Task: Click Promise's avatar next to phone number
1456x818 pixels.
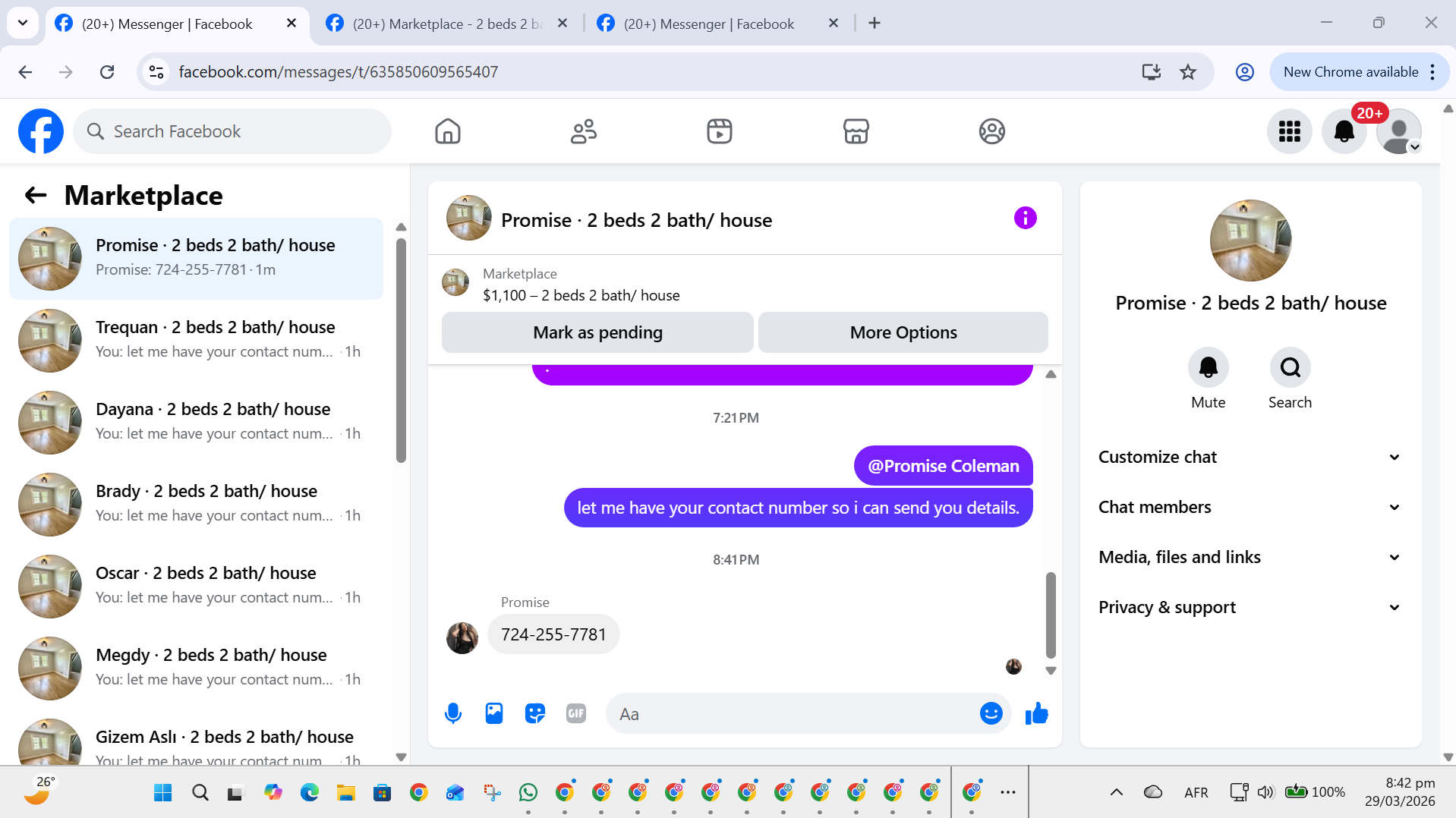Action: pos(462,637)
